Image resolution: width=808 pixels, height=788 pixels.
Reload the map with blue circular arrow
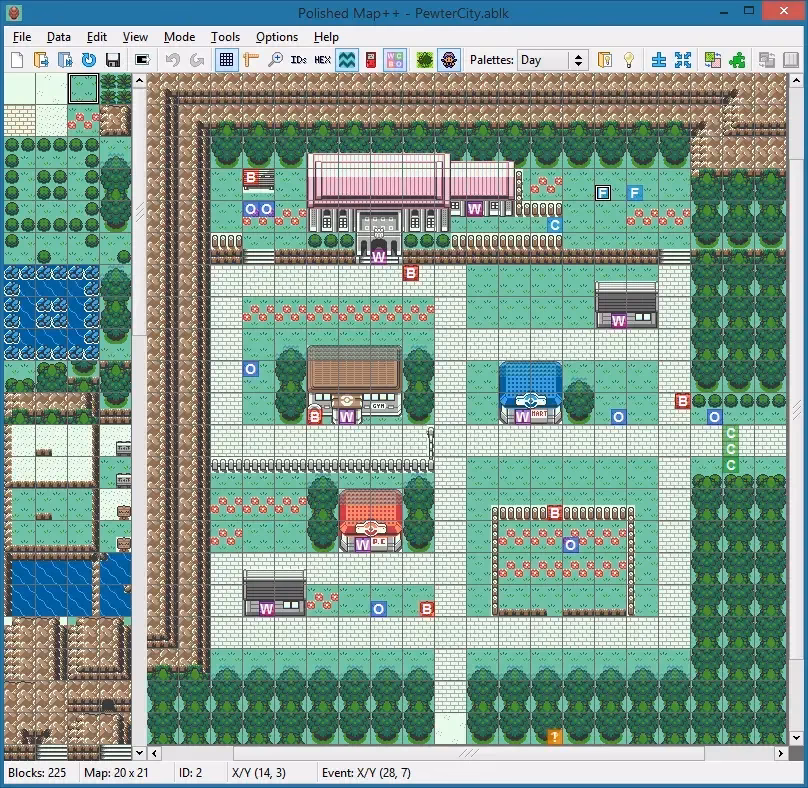coord(89,60)
